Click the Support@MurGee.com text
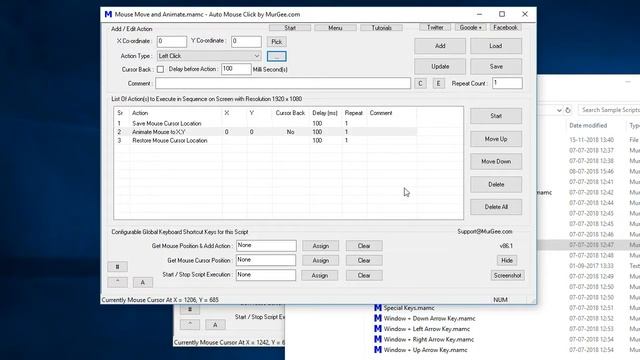640x360 pixels. (484, 231)
